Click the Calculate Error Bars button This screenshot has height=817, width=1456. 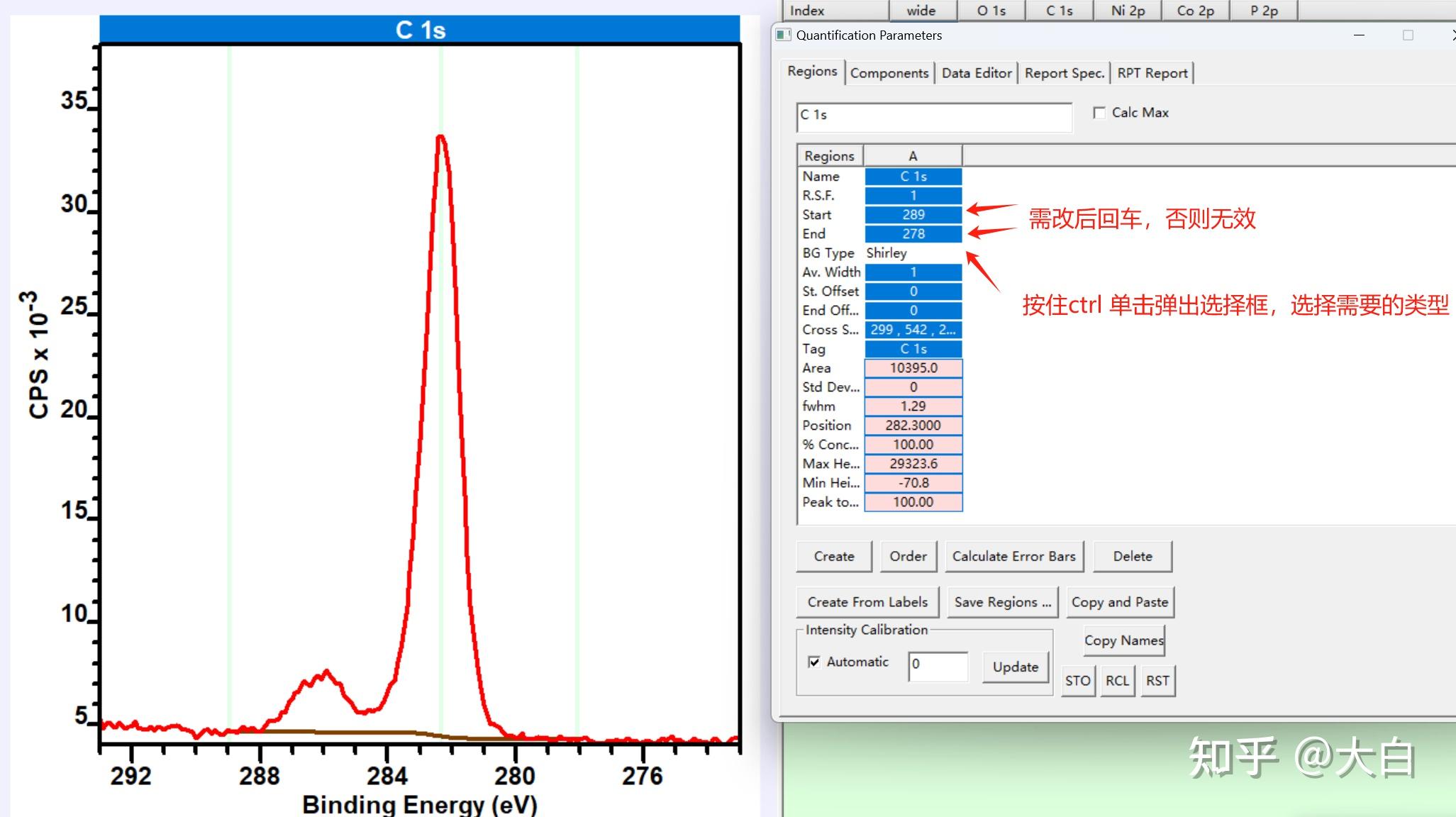(x=1013, y=556)
